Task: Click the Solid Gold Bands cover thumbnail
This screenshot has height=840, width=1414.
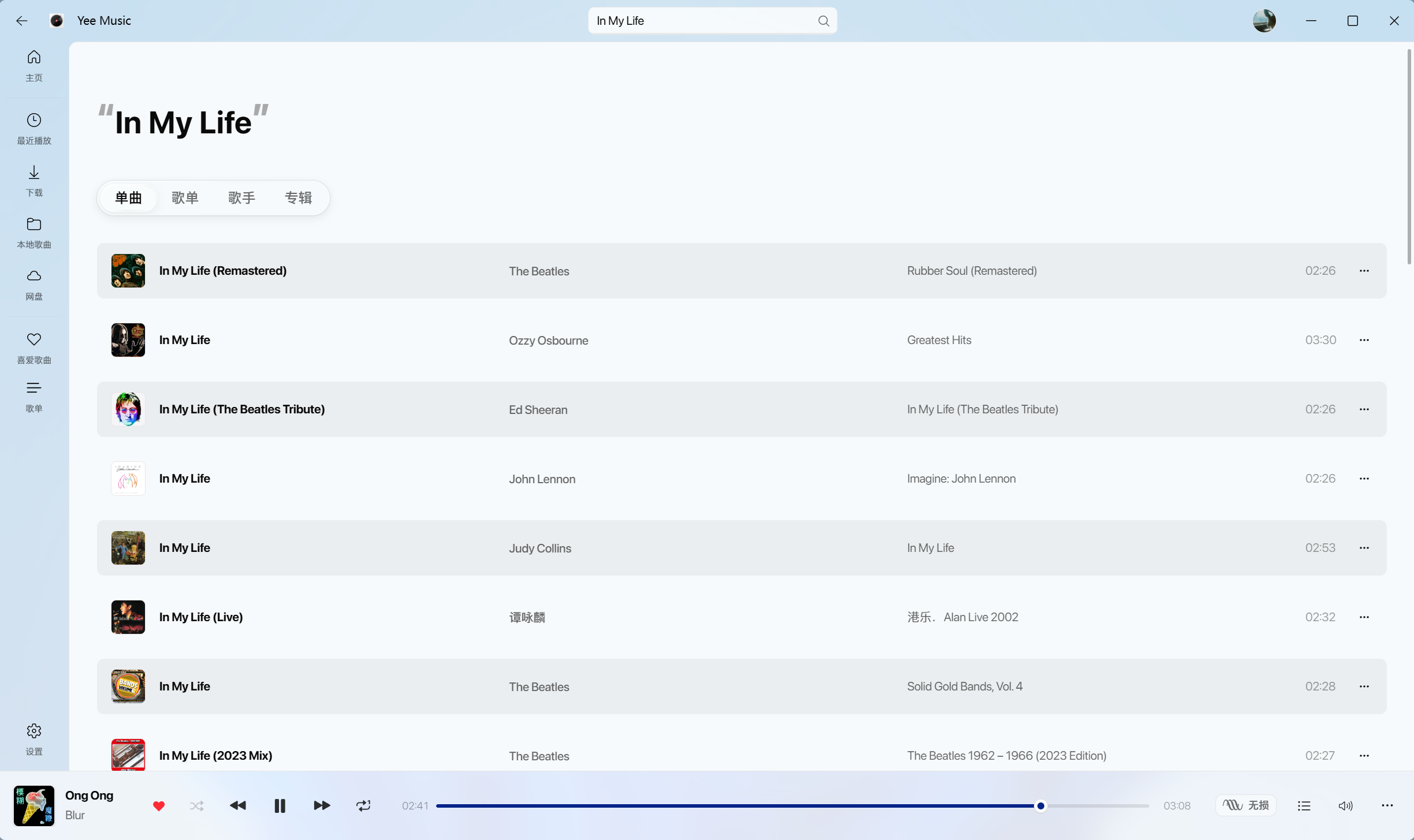Action: pos(128,686)
